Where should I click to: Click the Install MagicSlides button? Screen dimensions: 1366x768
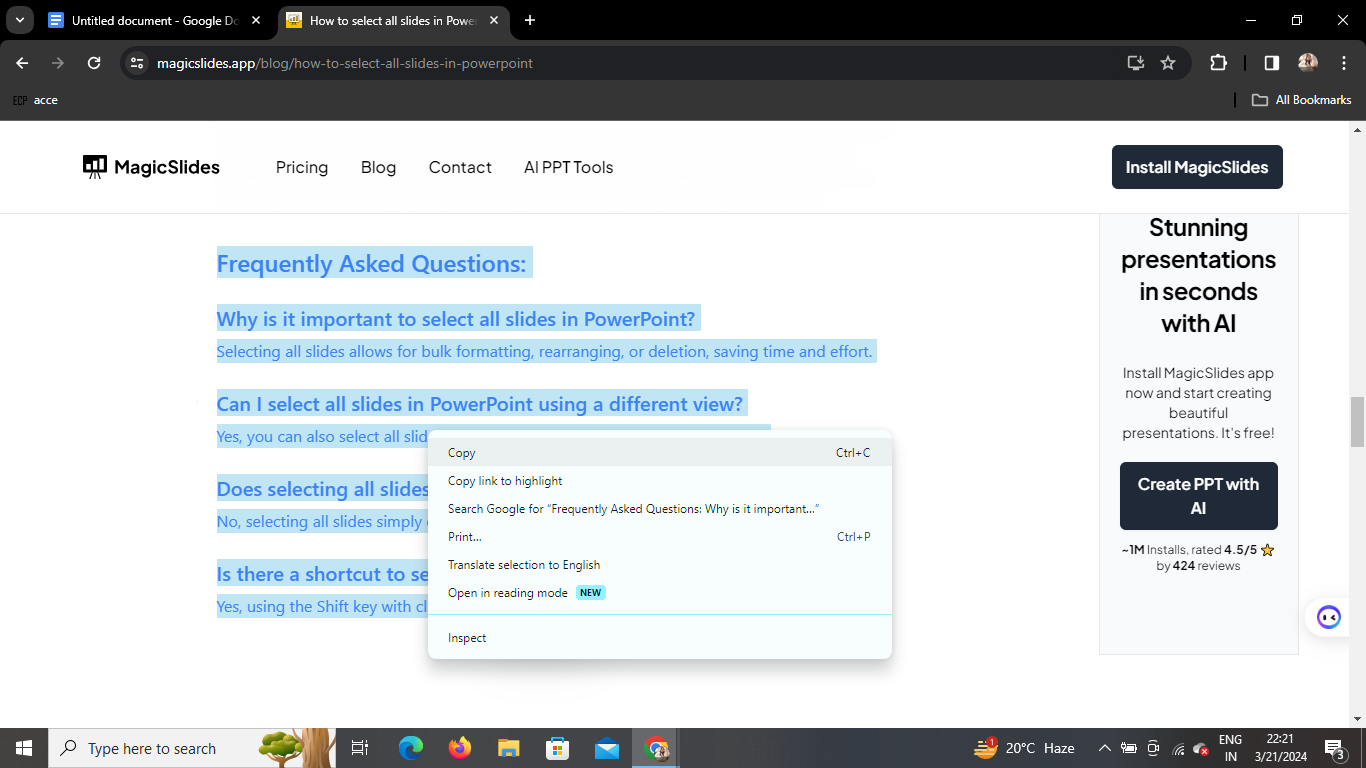click(1197, 167)
